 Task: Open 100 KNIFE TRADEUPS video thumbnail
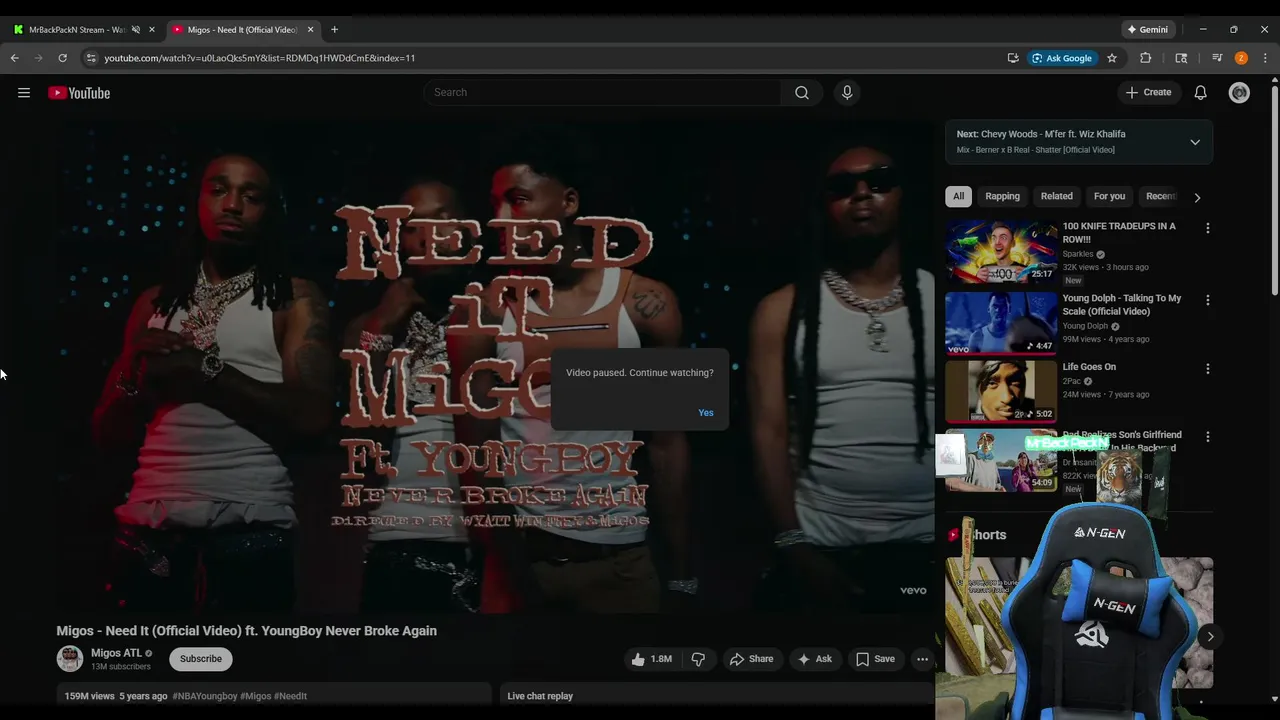point(1001,253)
